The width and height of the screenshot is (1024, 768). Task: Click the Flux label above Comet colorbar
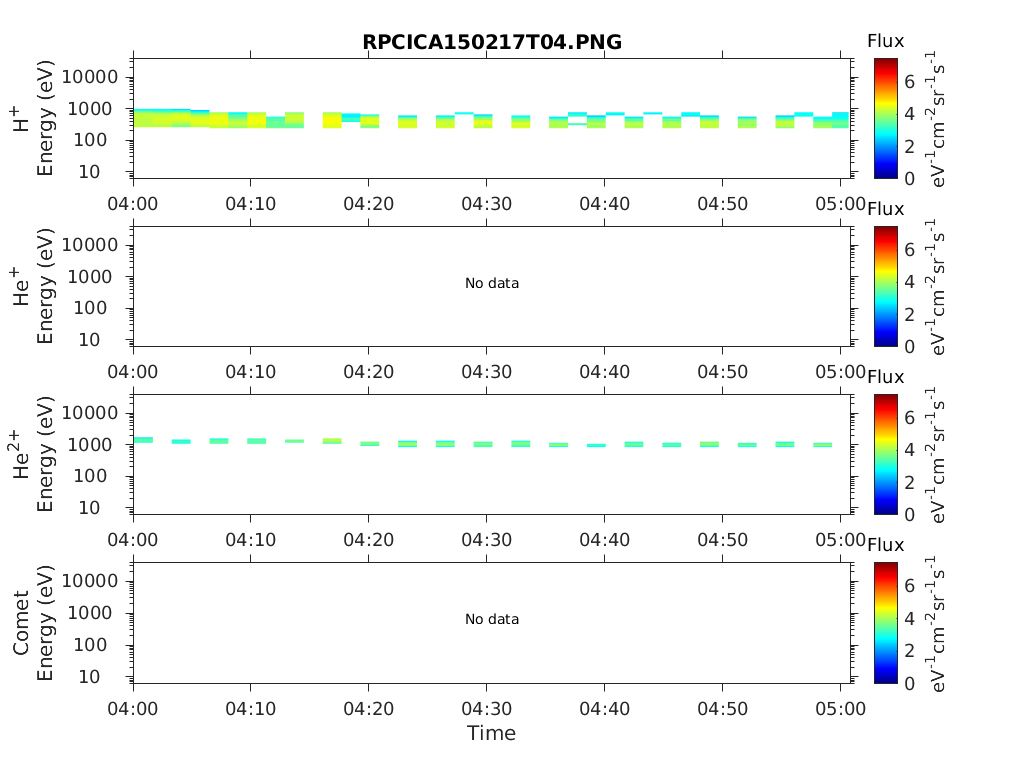tap(886, 545)
